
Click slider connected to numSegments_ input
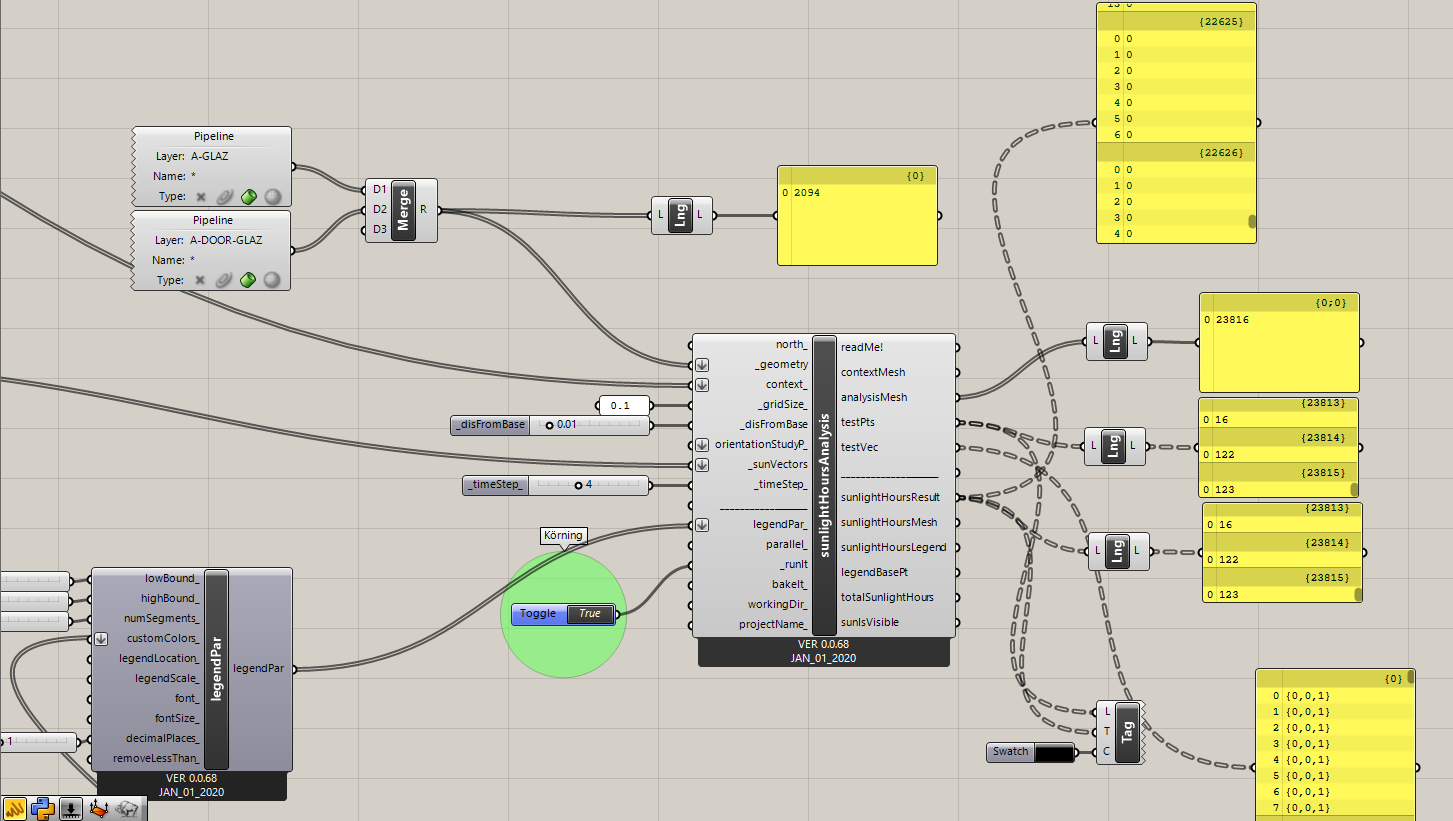pyautogui.click(x=35, y=620)
